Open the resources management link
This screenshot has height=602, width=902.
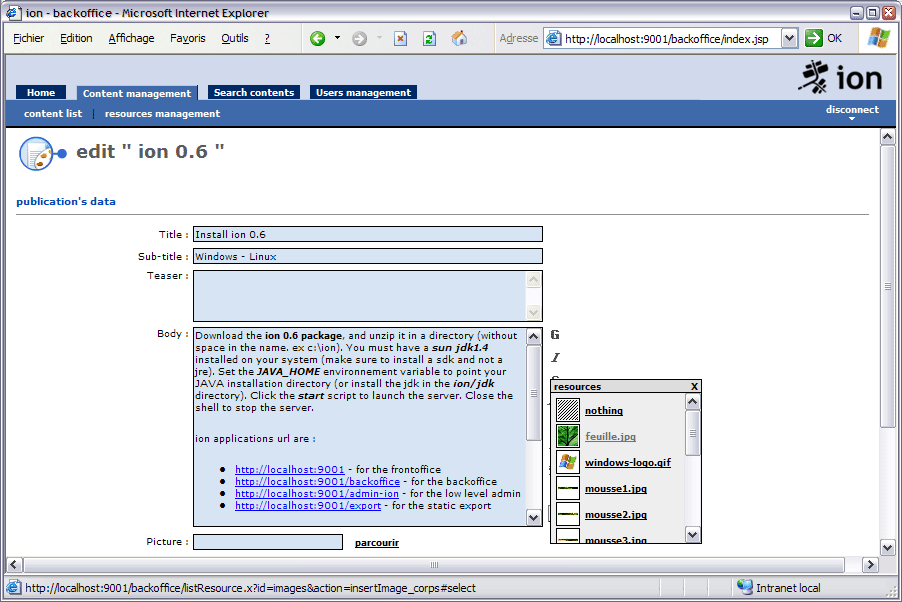pyautogui.click(x=162, y=113)
